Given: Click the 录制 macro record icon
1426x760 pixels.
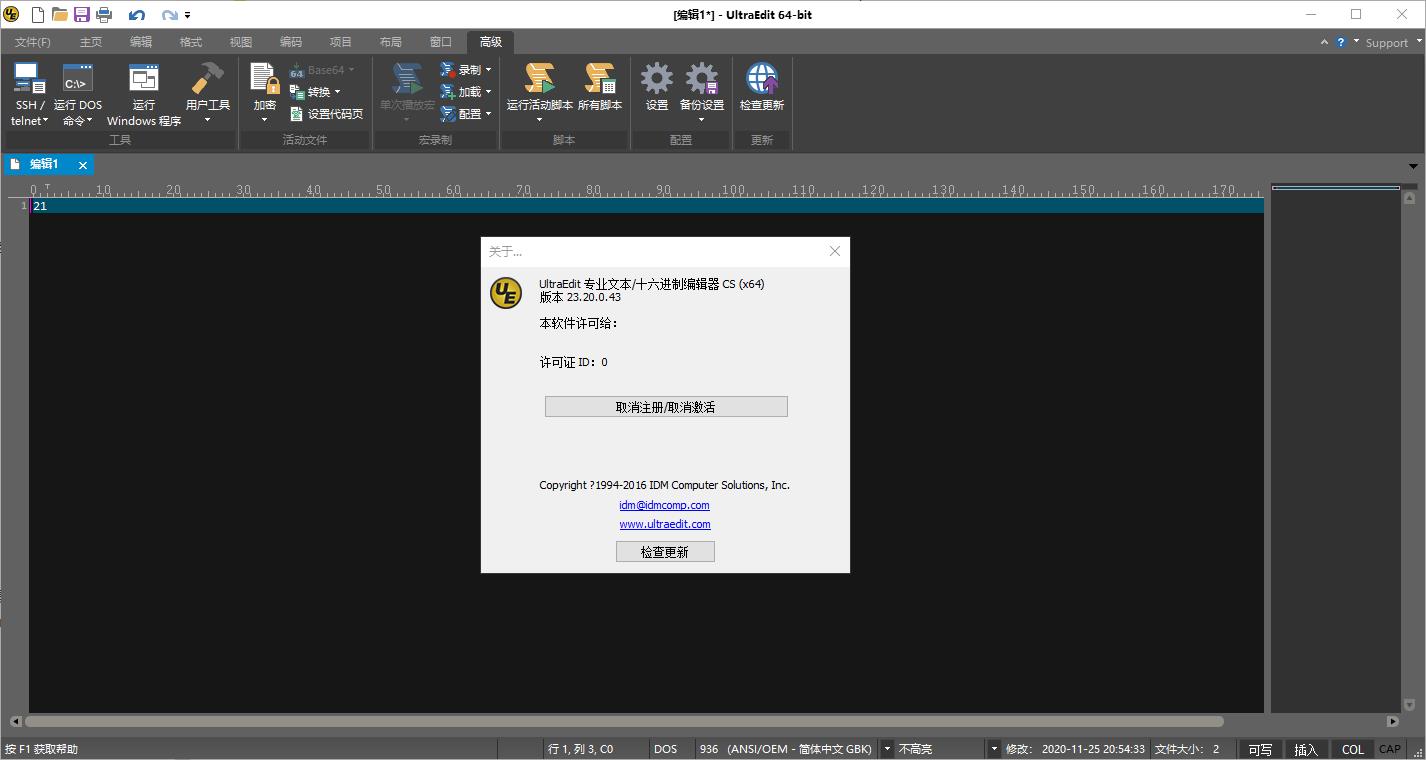Looking at the screenshot, I should click(x=448, y=70).
